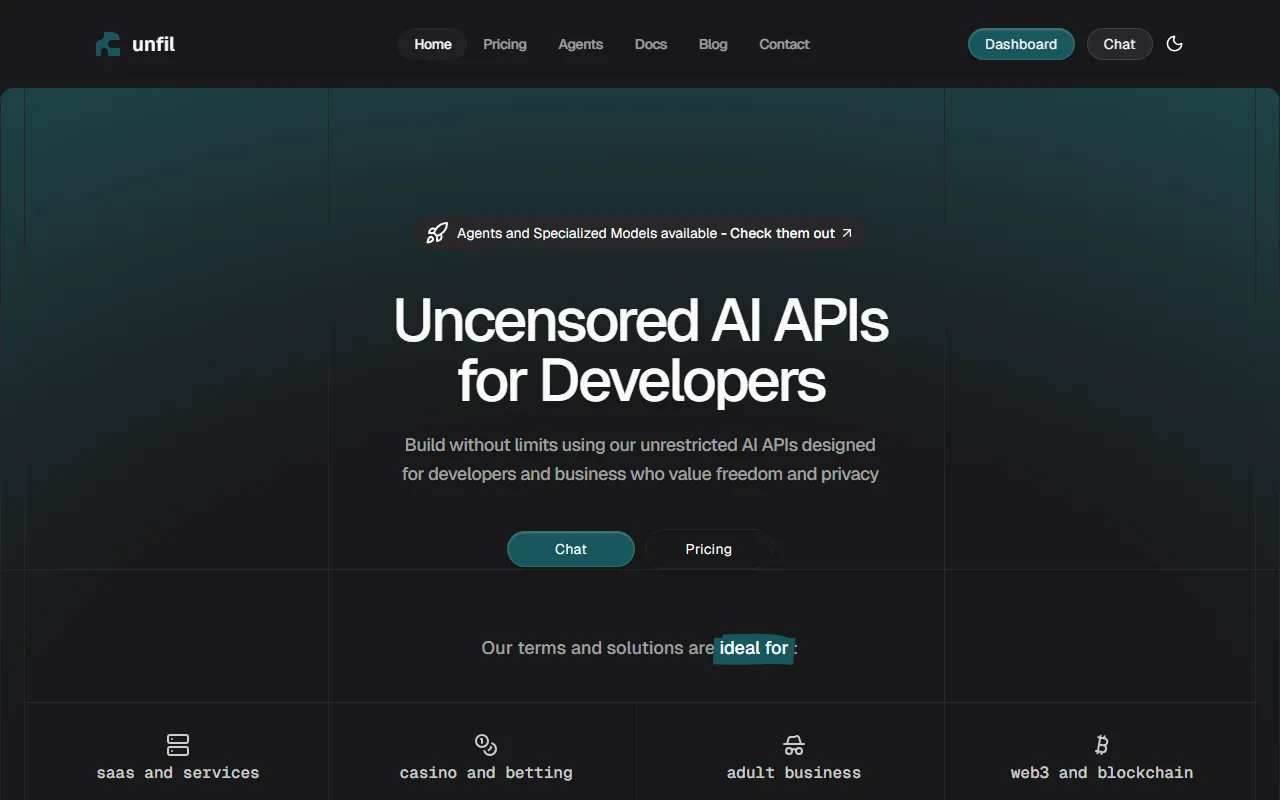This screenshot has height=800, width=1280.
Task: Go to Agents in the navigation bar
Action: point(581,44)
